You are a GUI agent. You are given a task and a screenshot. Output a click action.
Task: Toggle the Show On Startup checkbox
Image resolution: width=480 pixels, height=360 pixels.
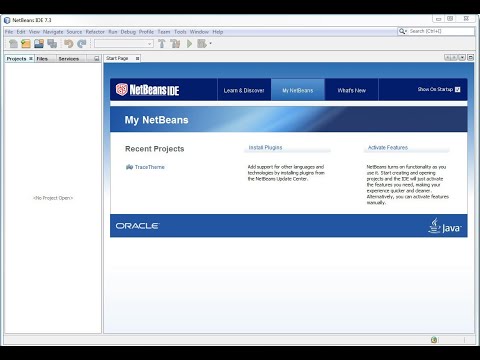(458, 89)
